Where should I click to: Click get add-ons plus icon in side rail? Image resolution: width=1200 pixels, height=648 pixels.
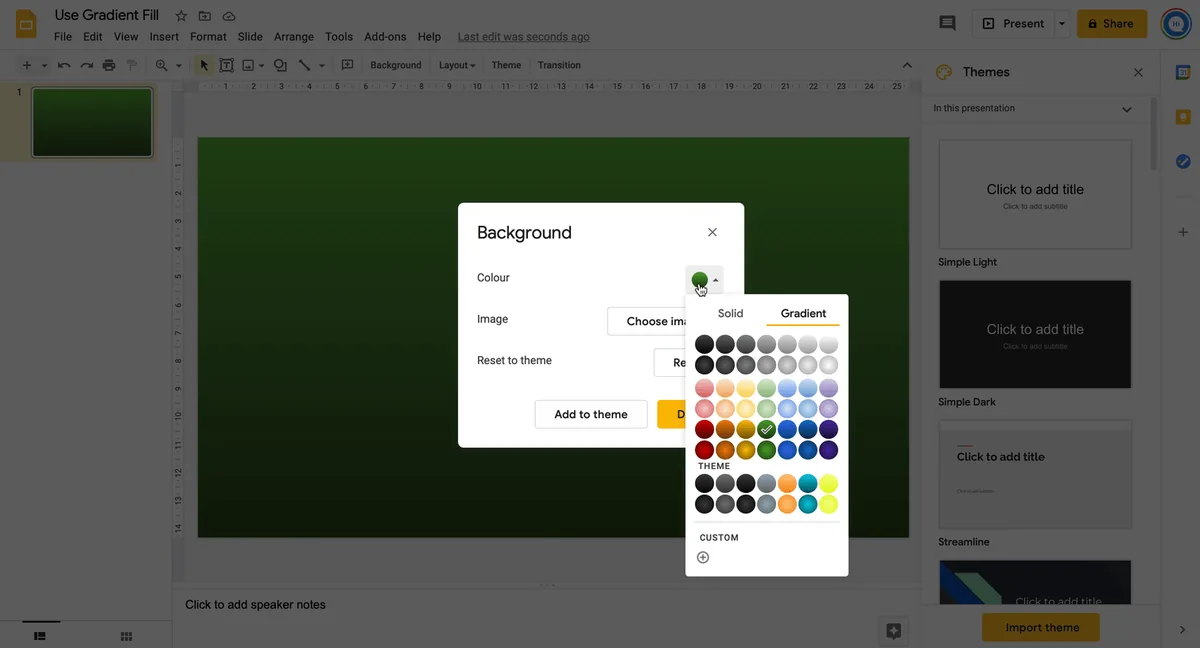pos(1183,232)
